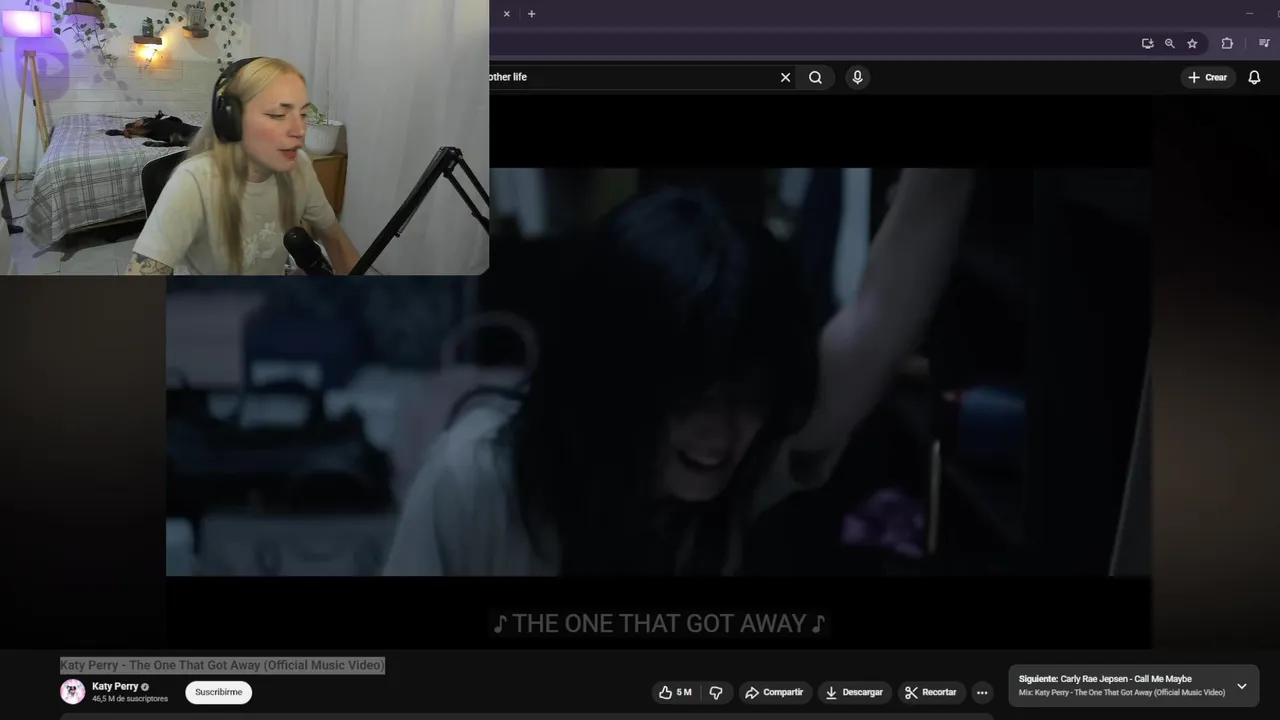The image size is (1280, 720).
Task: Select the video title text
Action: (x=222, y=665)
